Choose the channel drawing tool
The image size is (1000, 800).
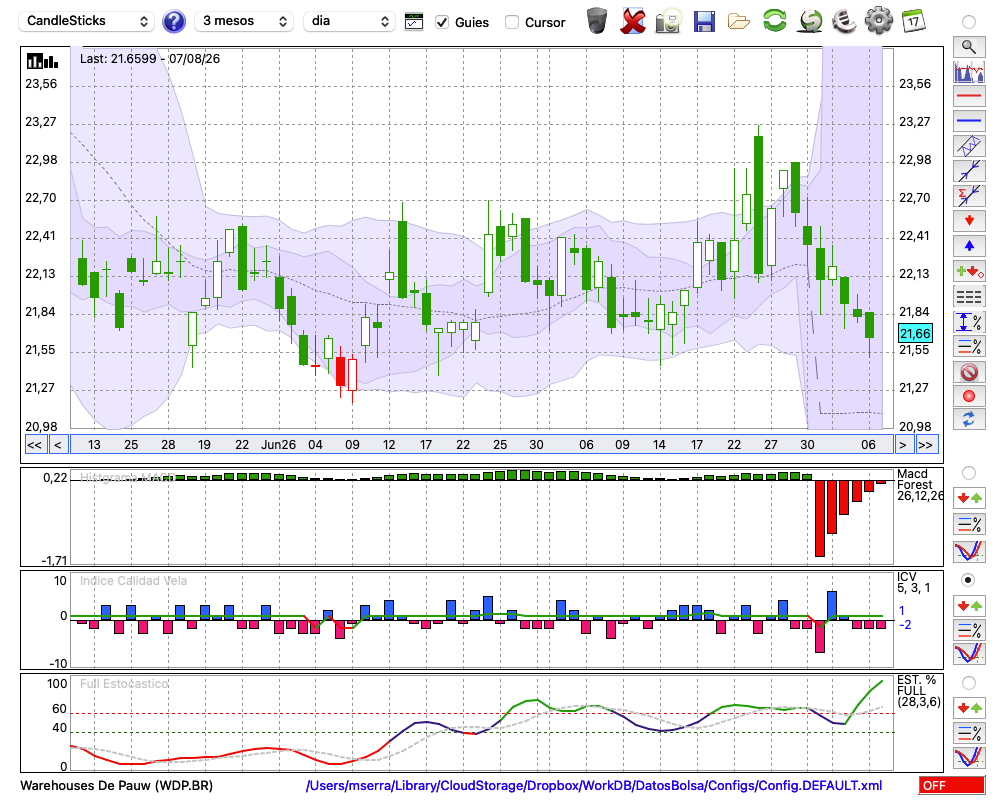pyautogui.click(x=969, y=146)
